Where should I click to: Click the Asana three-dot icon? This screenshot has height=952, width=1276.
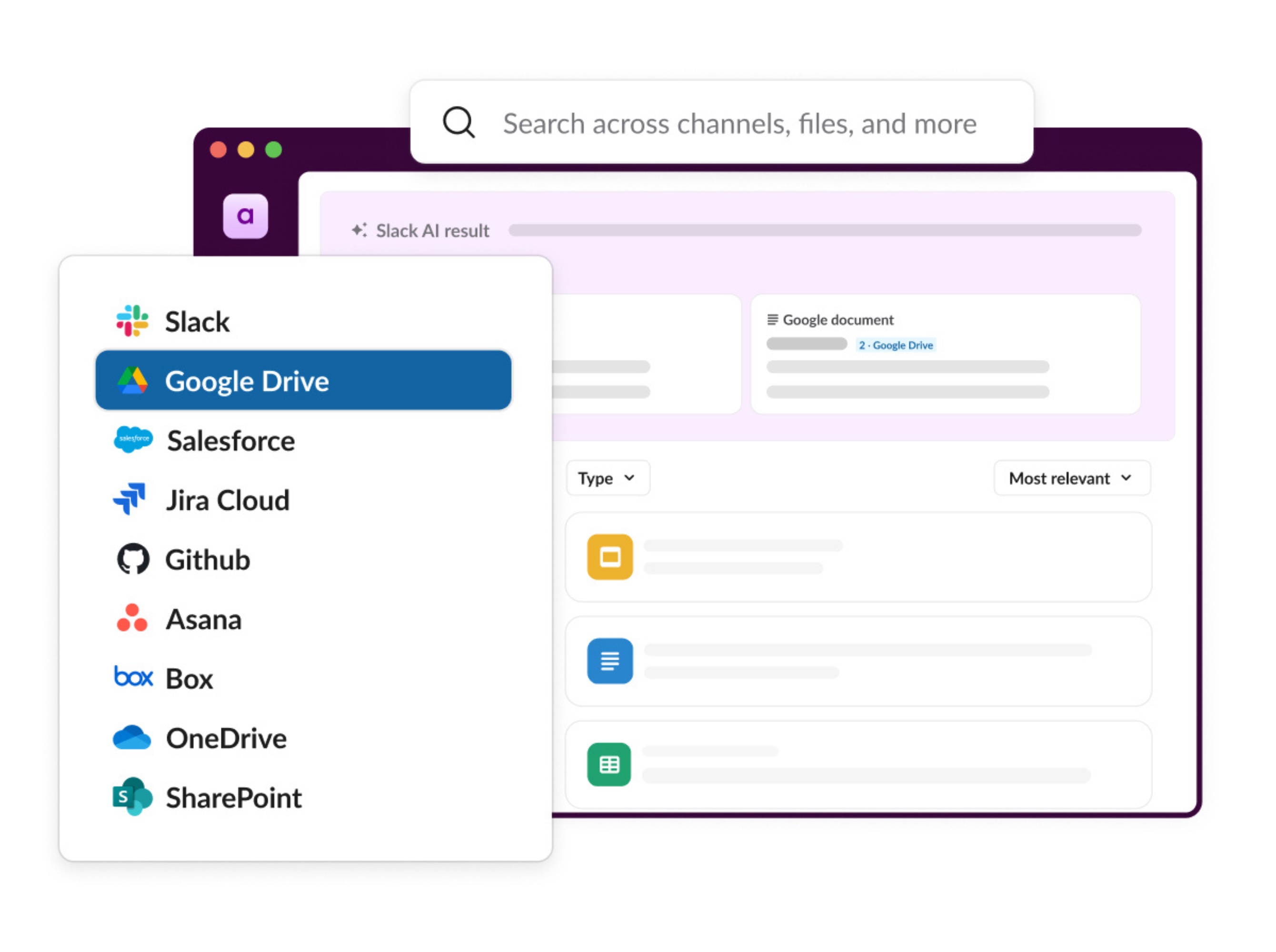[132, 618]
